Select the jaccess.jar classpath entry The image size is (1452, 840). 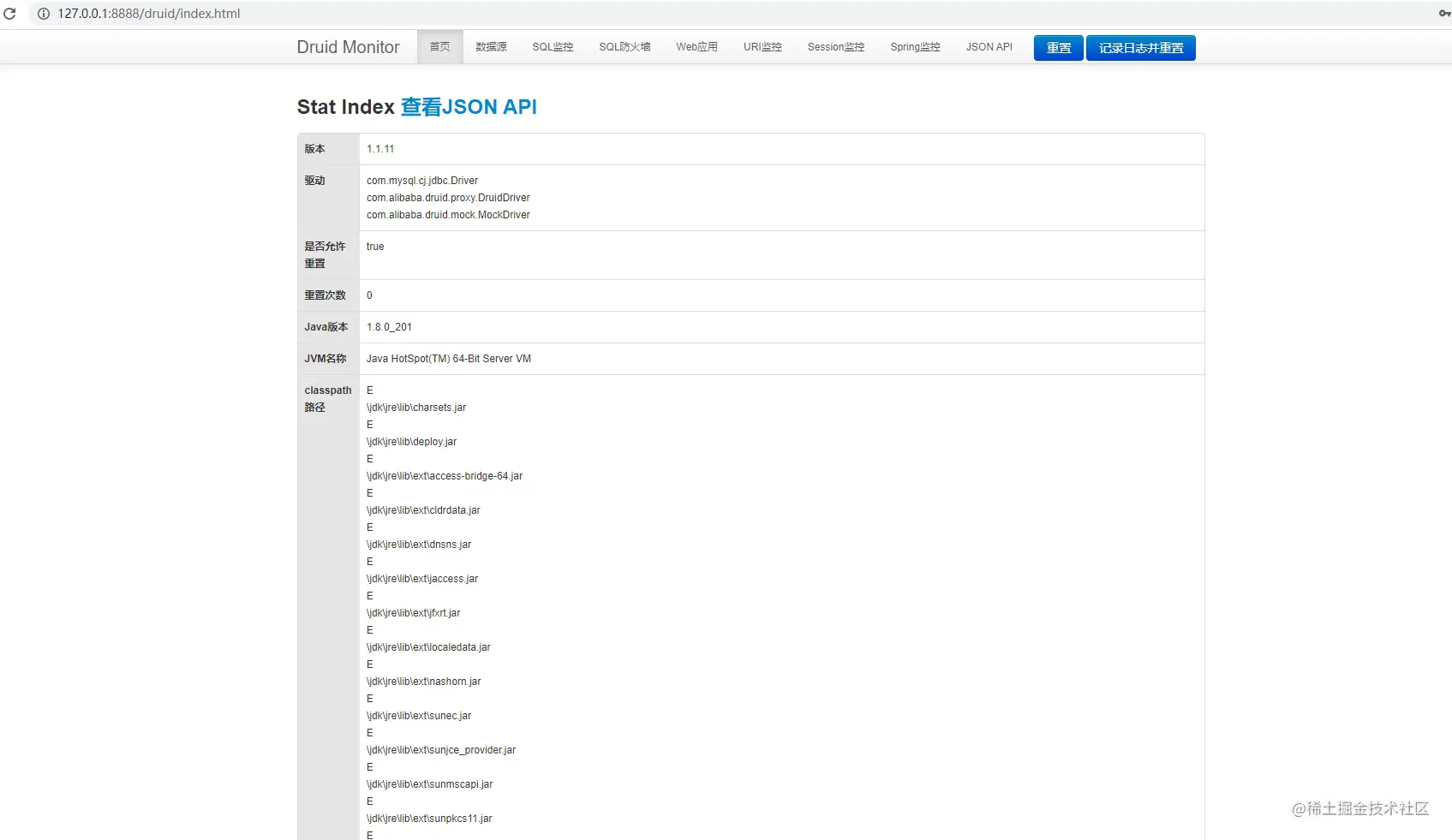422,579
